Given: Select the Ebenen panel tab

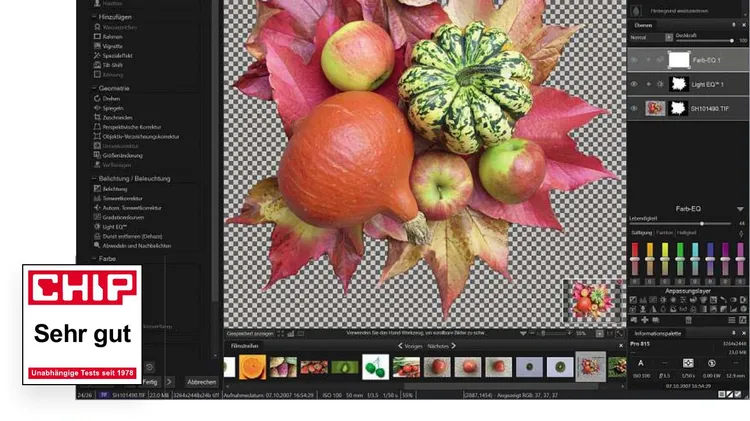Looking at the screenshot, I should coord(643,25).
